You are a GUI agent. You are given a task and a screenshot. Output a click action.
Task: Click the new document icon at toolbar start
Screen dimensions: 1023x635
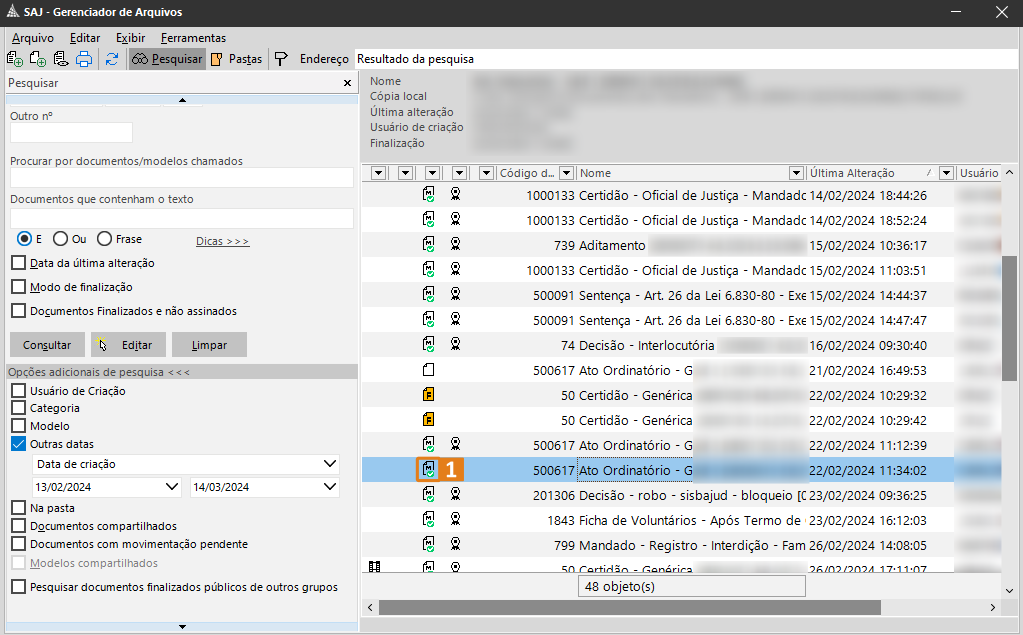14,59
